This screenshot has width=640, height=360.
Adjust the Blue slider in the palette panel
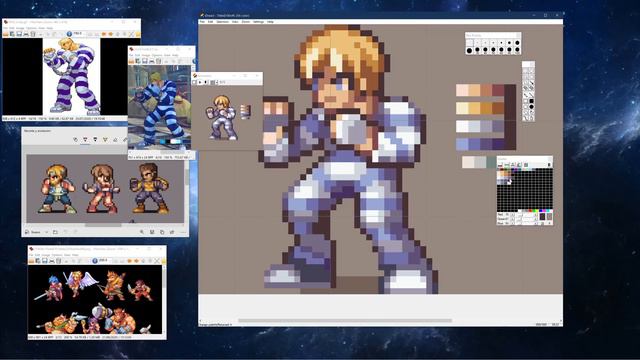(524, 223)
